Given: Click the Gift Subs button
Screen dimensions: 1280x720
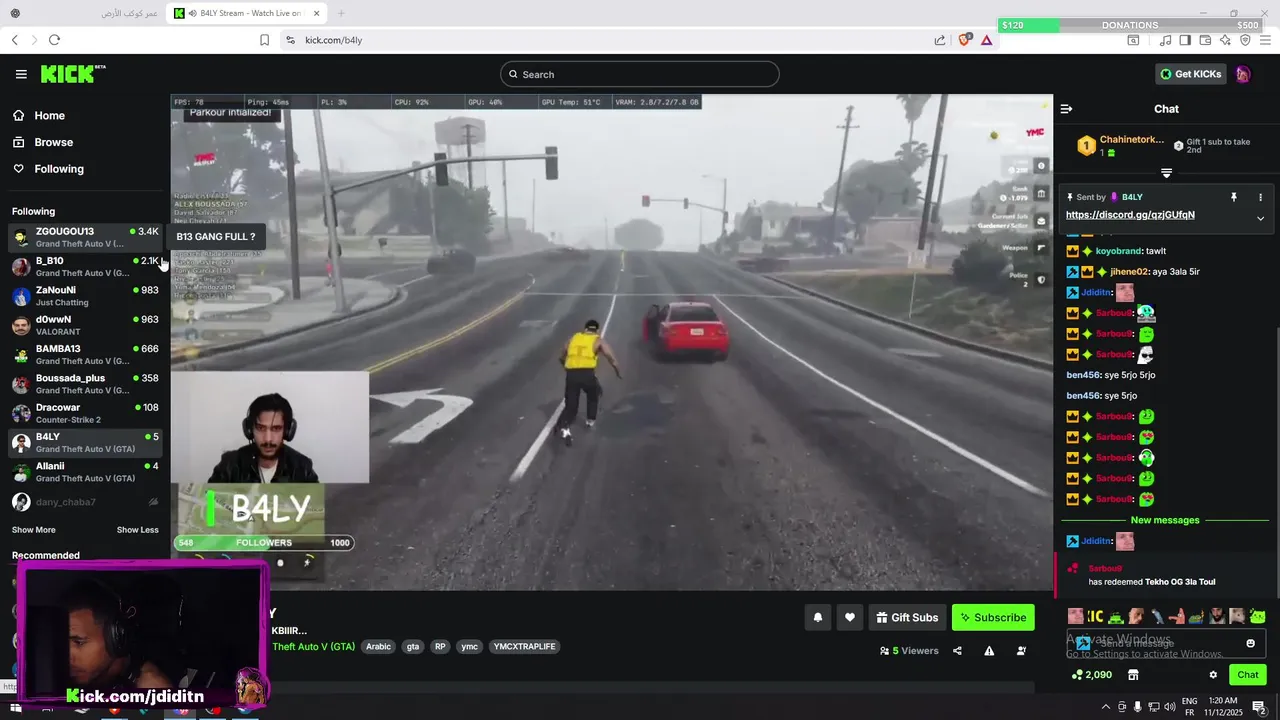Looking at the screenshot, I should click(907, 618).
